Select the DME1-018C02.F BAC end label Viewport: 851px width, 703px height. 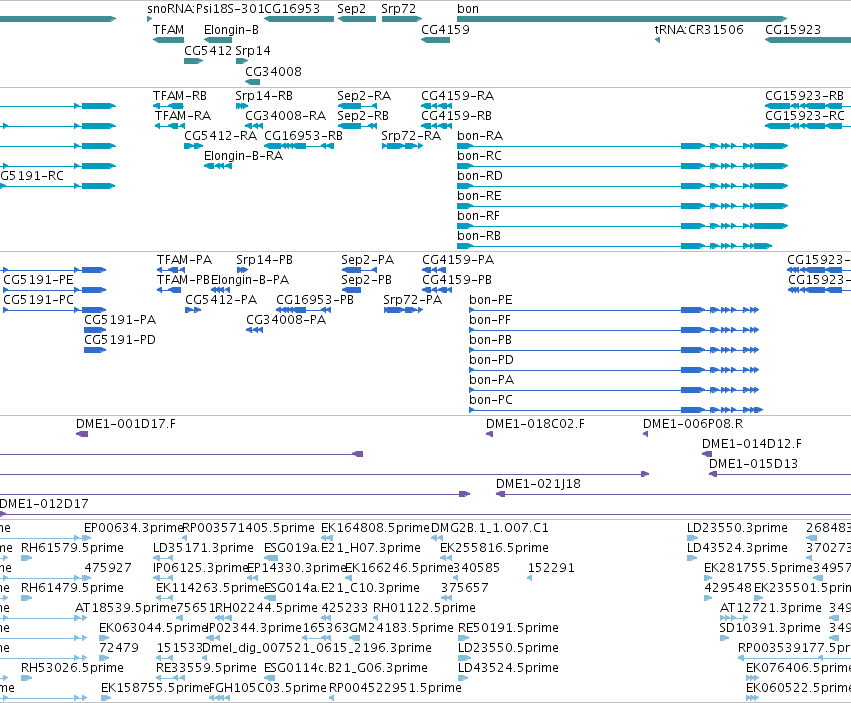click(535, 424)
